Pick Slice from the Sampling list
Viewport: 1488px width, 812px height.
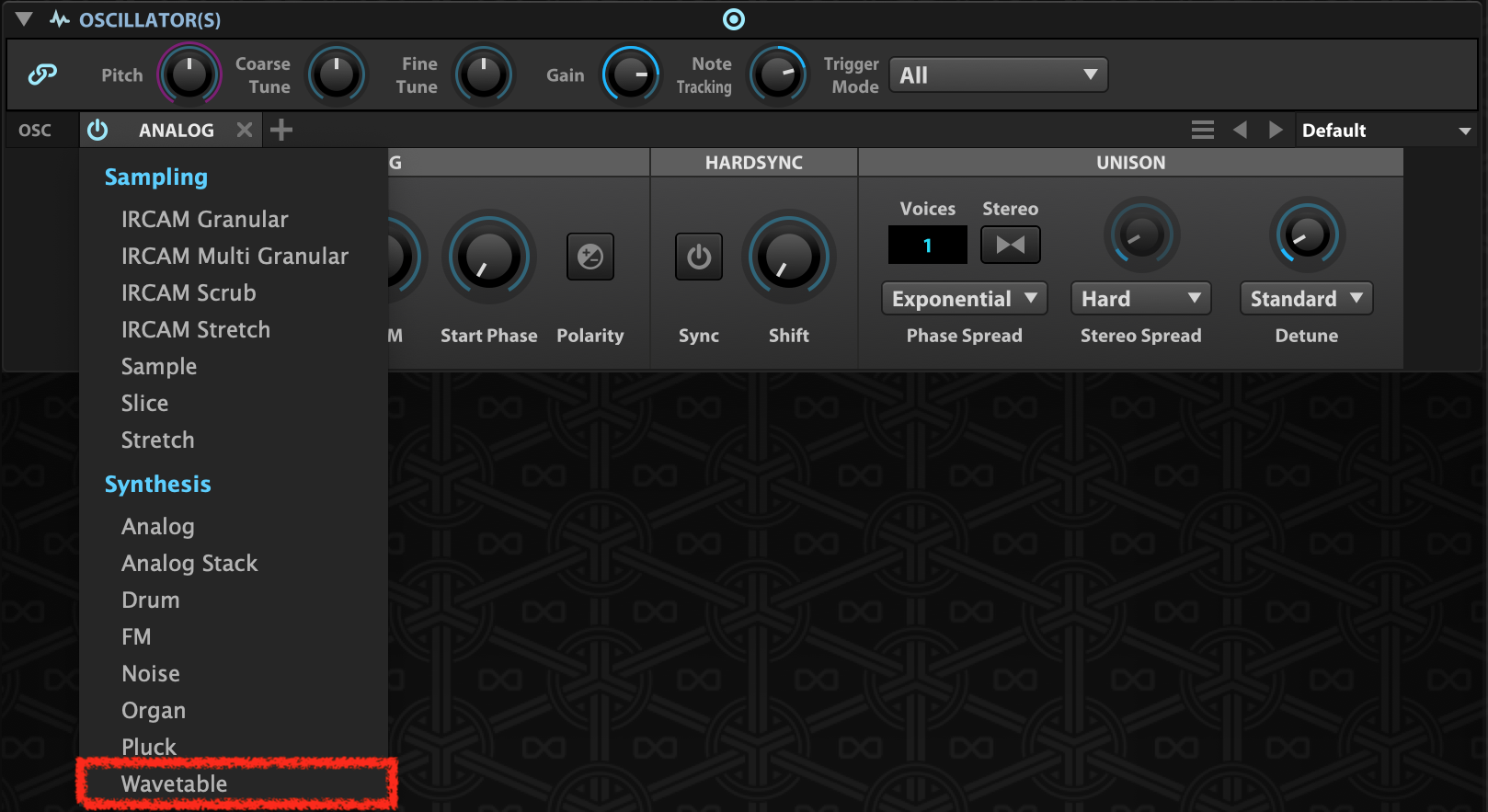coord(234,403)
